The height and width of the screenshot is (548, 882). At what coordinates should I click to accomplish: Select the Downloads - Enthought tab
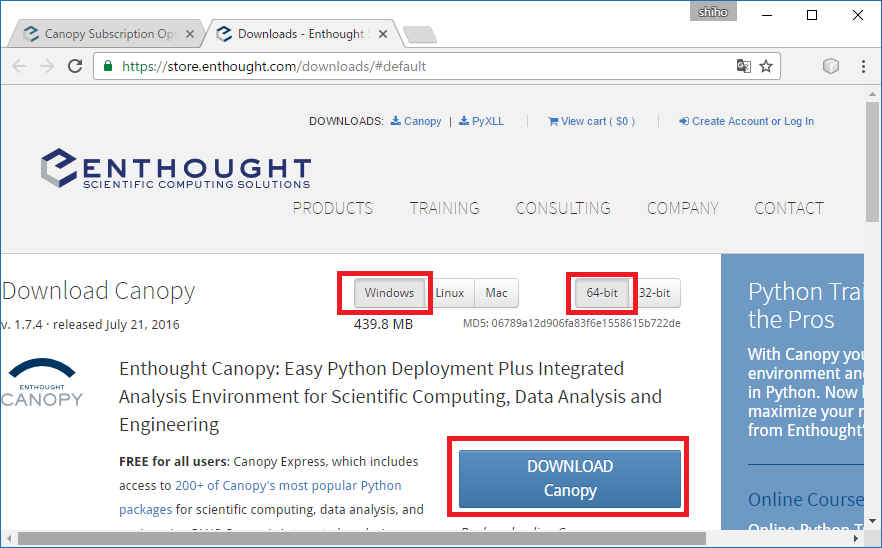(301, 34)
